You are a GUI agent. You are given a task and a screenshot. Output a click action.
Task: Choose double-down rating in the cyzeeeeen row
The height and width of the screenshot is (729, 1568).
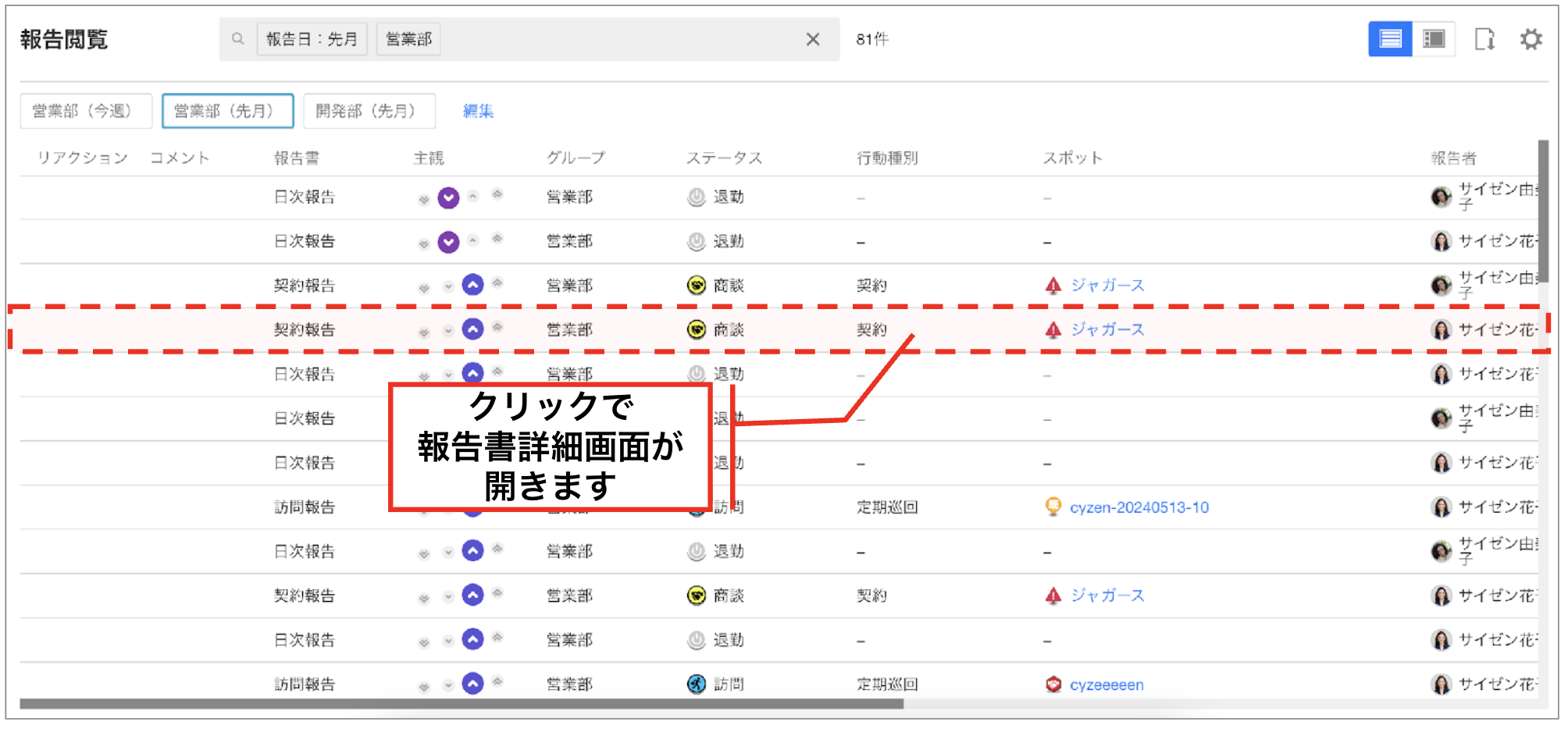(x=424, y=687)
